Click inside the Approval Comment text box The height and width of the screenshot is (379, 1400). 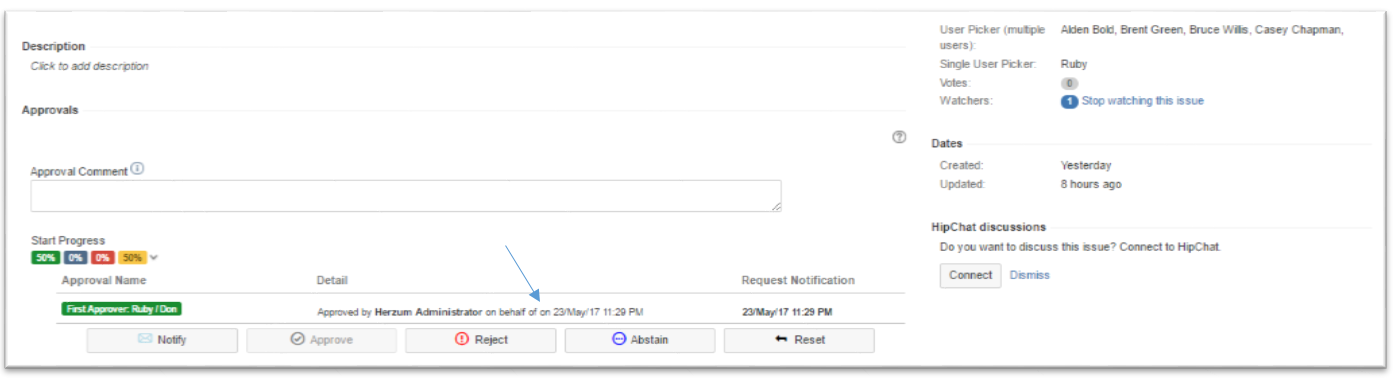point(406,196)
